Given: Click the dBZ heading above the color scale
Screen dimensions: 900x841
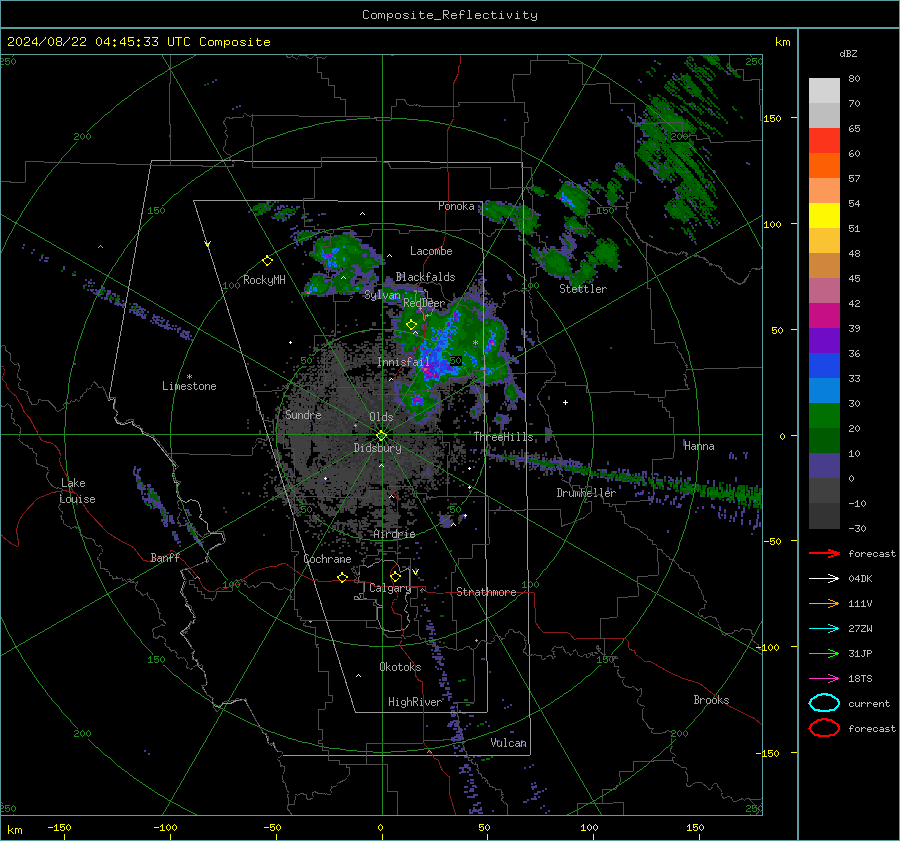Looking at the screenshot, I should [x=848, y=54].
